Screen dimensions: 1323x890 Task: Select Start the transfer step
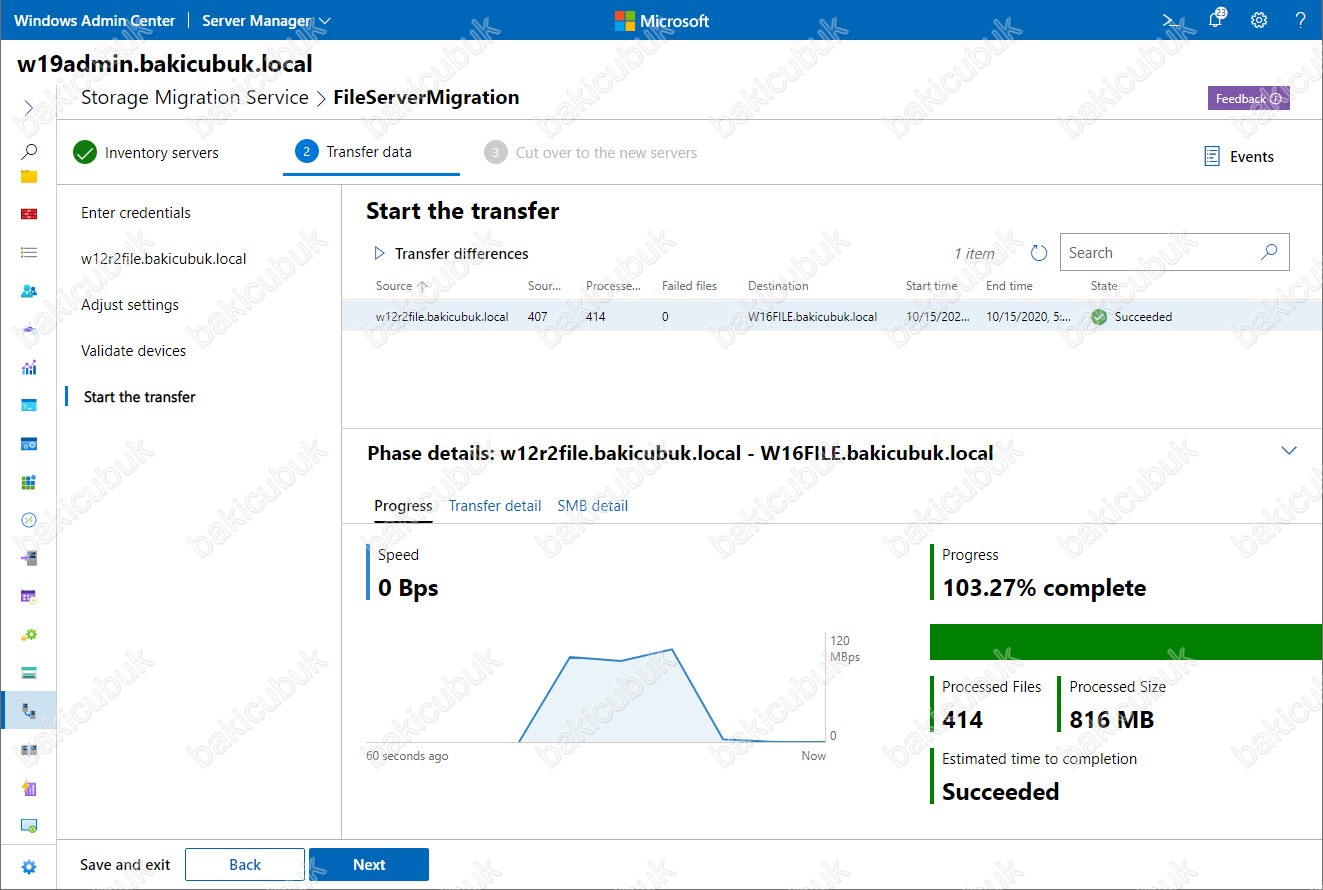140,397
